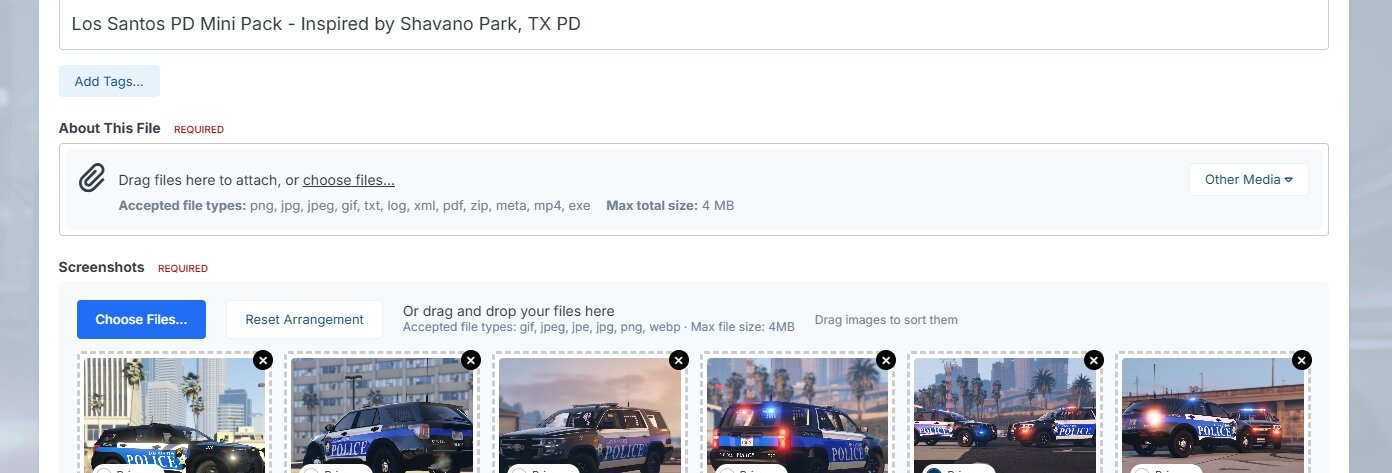This screenshot has width=1392, height=473.
Task: Click the blue Choose Files button
Action: (x=141, y=320)
